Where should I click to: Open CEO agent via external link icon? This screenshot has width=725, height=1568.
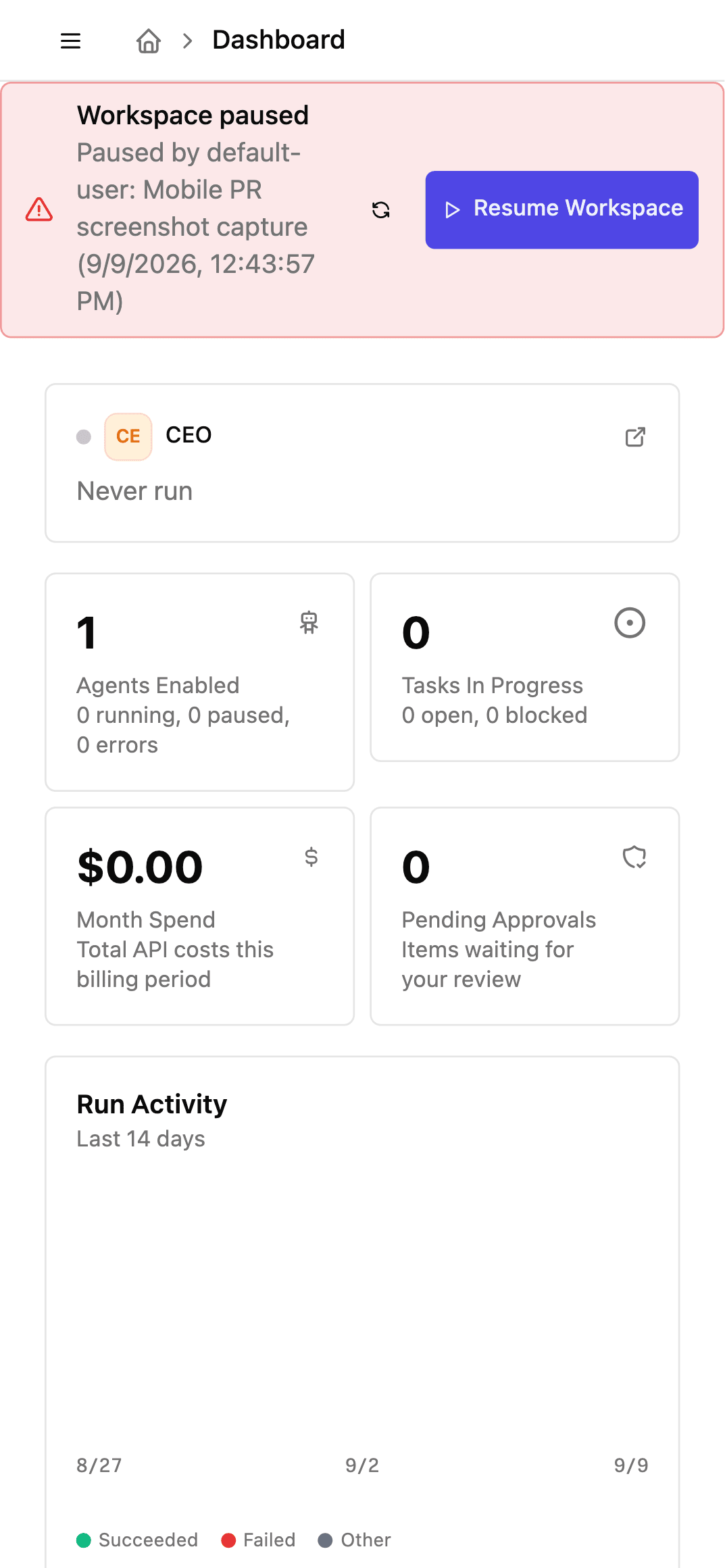635,437
